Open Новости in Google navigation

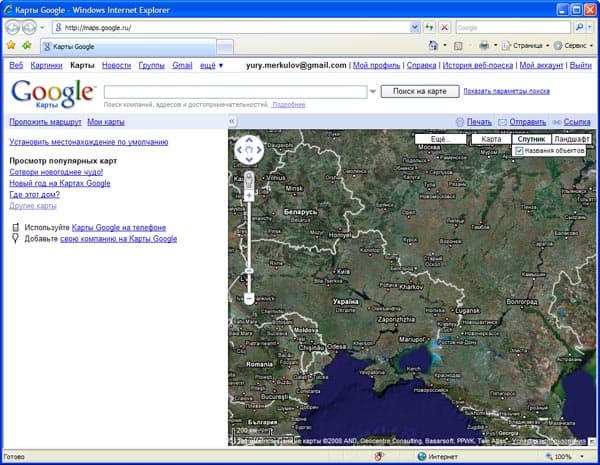pyautogui.click(x=116, y=65)
